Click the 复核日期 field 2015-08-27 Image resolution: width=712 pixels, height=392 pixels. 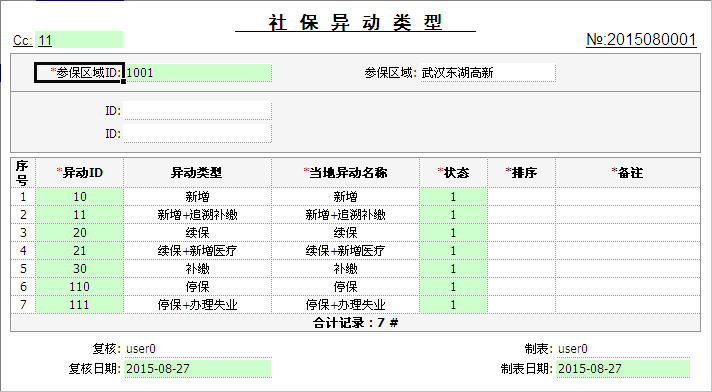(x=198, y=368)
